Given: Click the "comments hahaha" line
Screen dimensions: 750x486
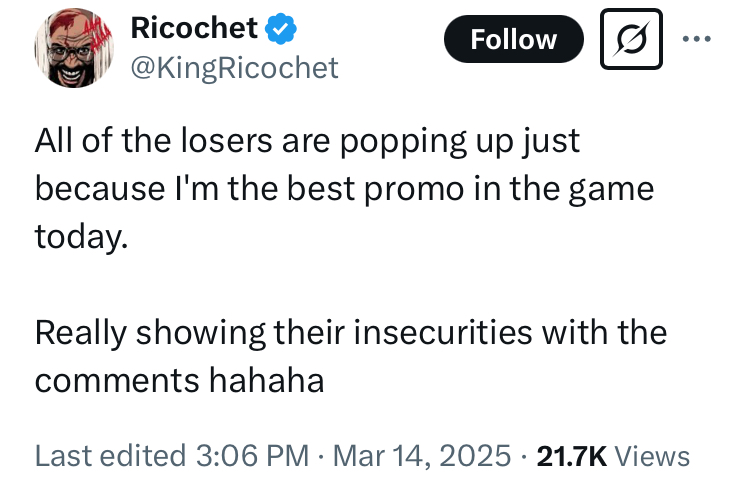Looking at the screenshot, I should coord(179,381).
